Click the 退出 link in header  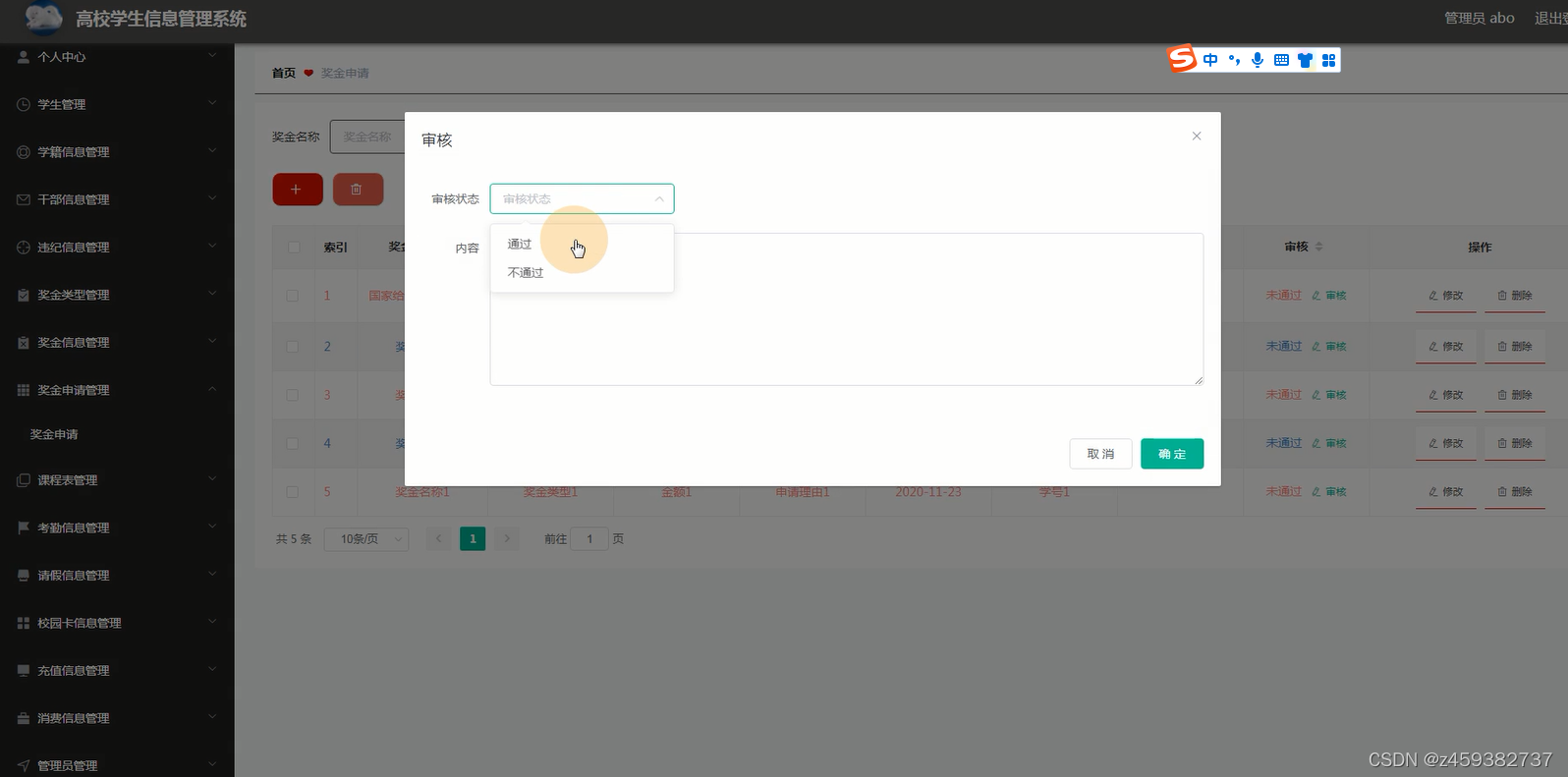[1550, 18]
